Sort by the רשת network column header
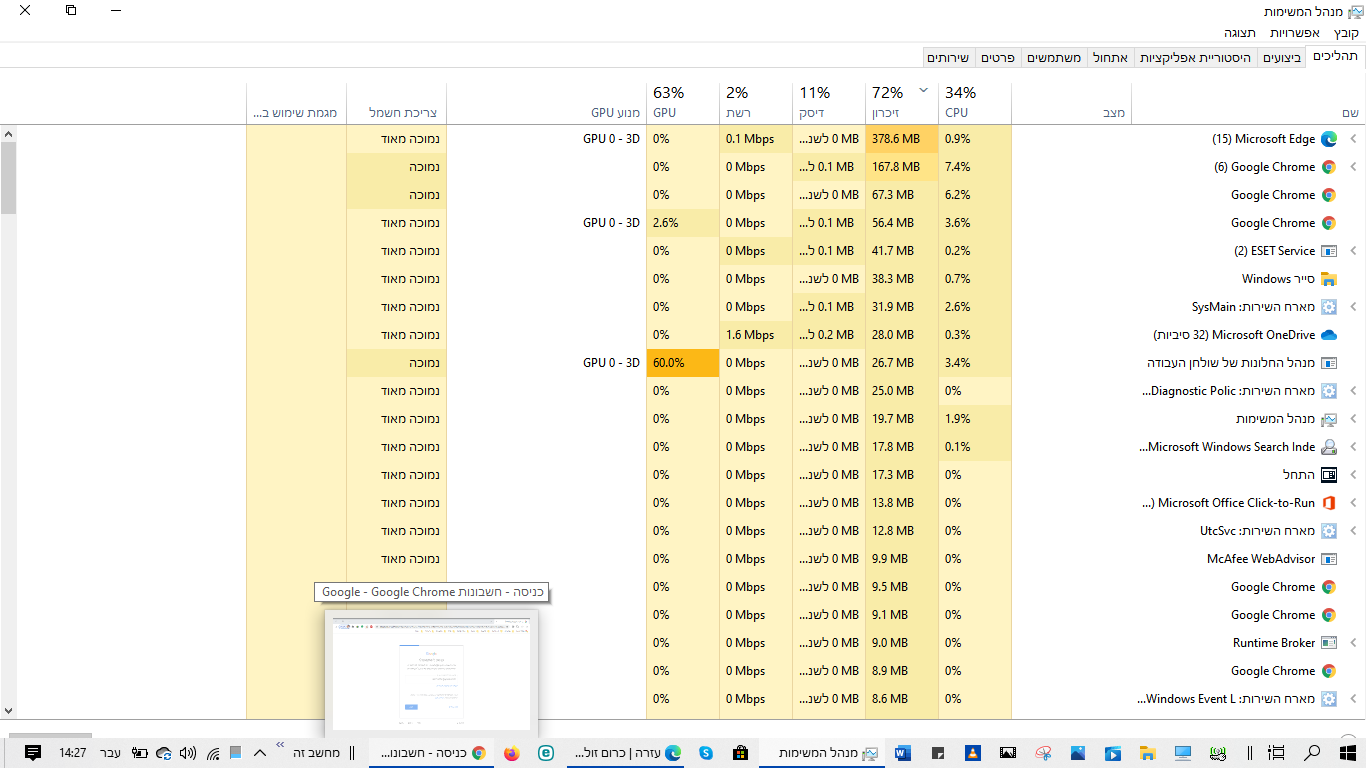1366x768 pixels. tap(756, 103)
